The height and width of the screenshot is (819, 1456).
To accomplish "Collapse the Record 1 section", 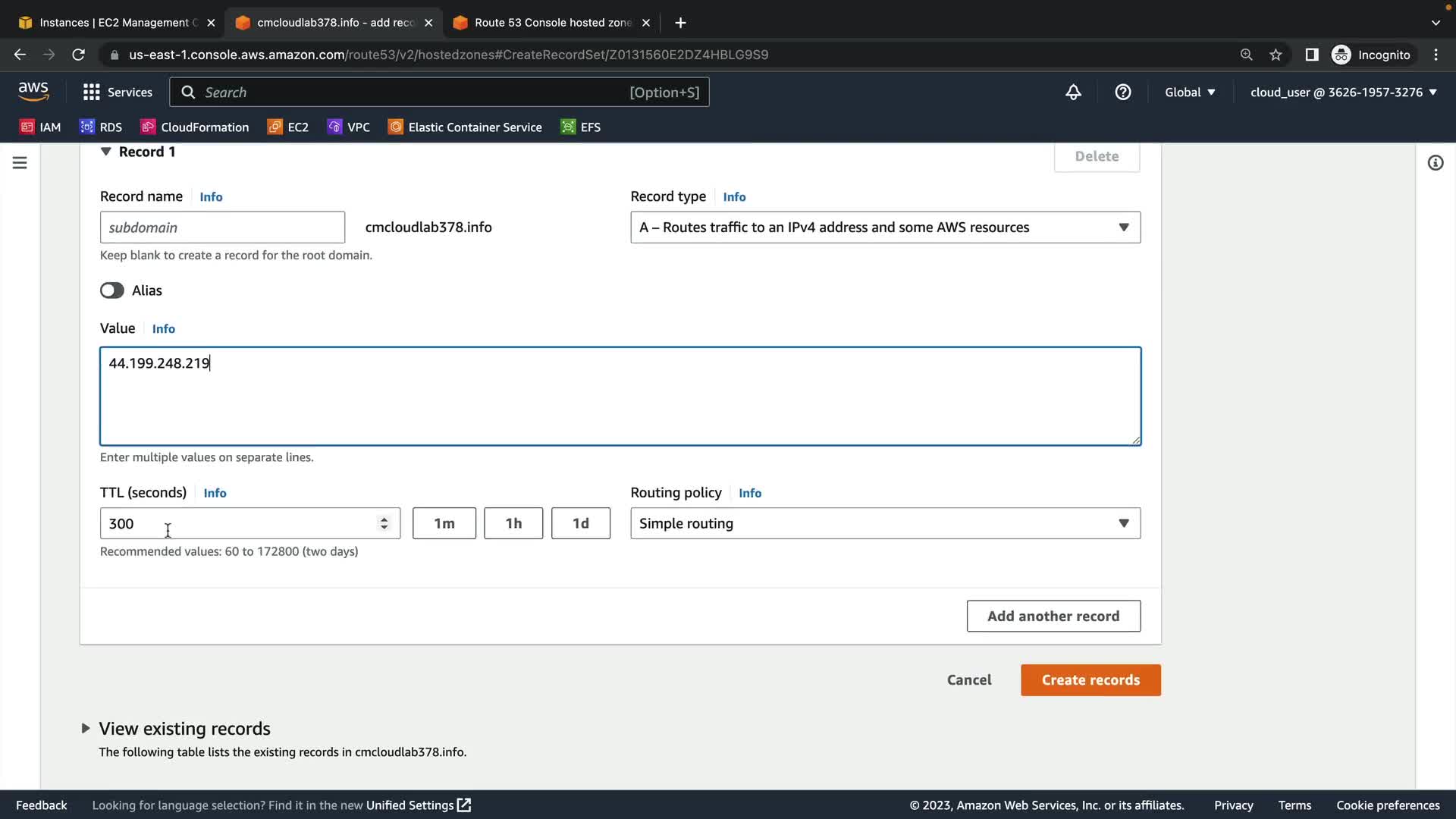I will [x=106, y=152].
